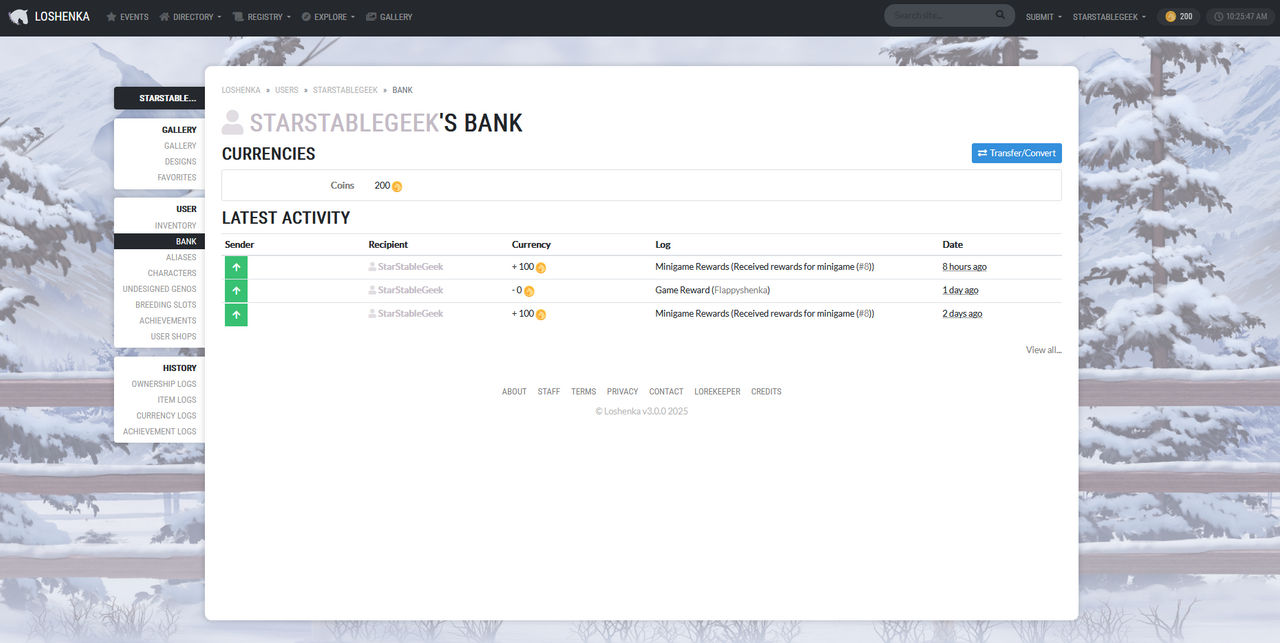Expand the Registry dropdown menu

[262, 17]
